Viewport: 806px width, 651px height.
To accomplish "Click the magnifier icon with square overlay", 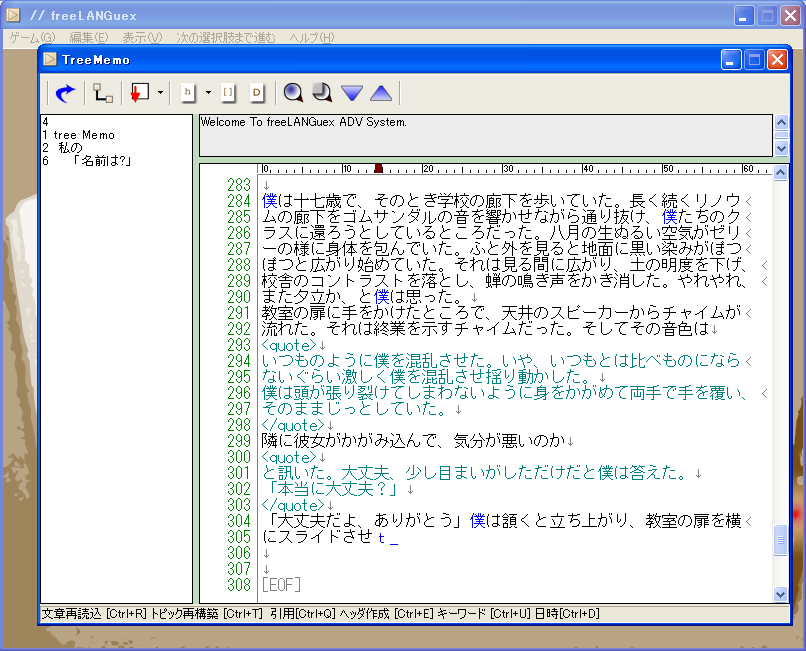I will (x=322, y=93).
